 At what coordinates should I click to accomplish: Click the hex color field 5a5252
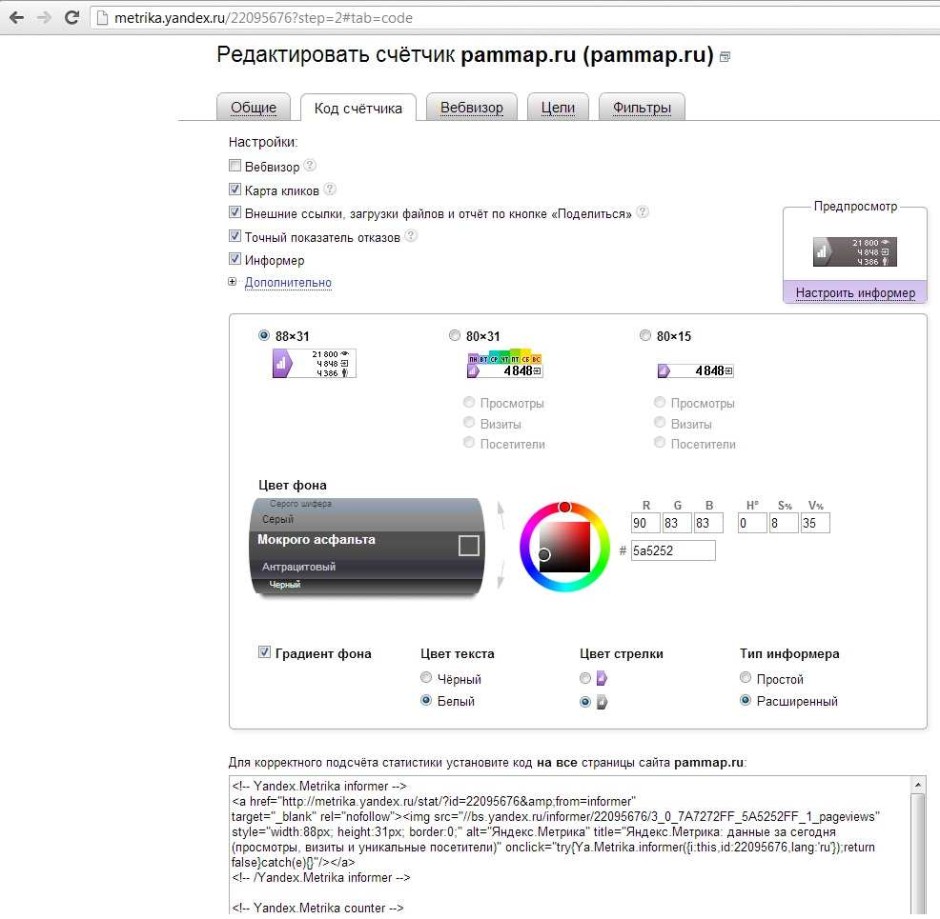coord(673,550)
